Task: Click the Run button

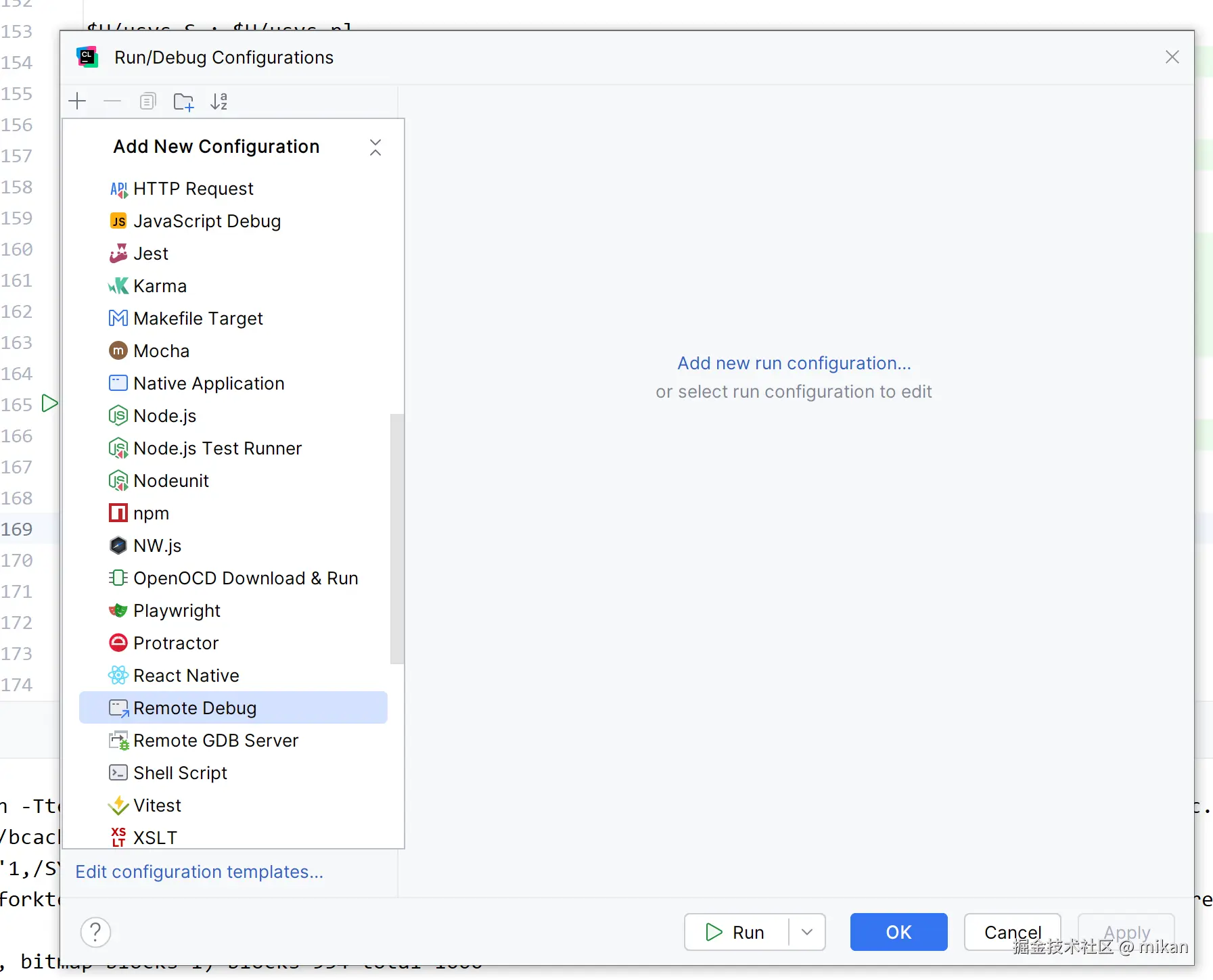Action: point(737,932)
